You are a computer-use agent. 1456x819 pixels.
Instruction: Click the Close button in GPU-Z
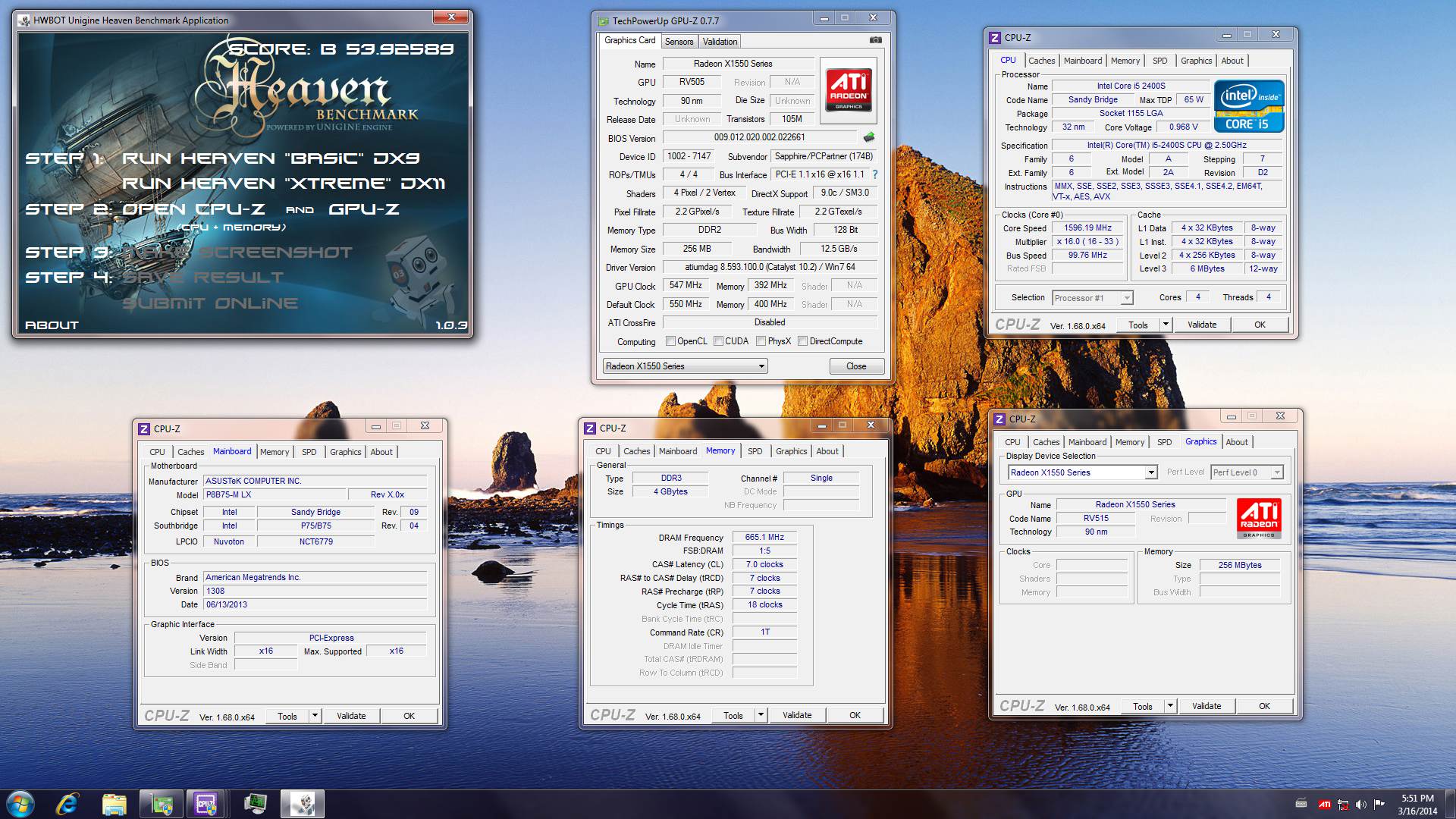[x=856, y=366]
